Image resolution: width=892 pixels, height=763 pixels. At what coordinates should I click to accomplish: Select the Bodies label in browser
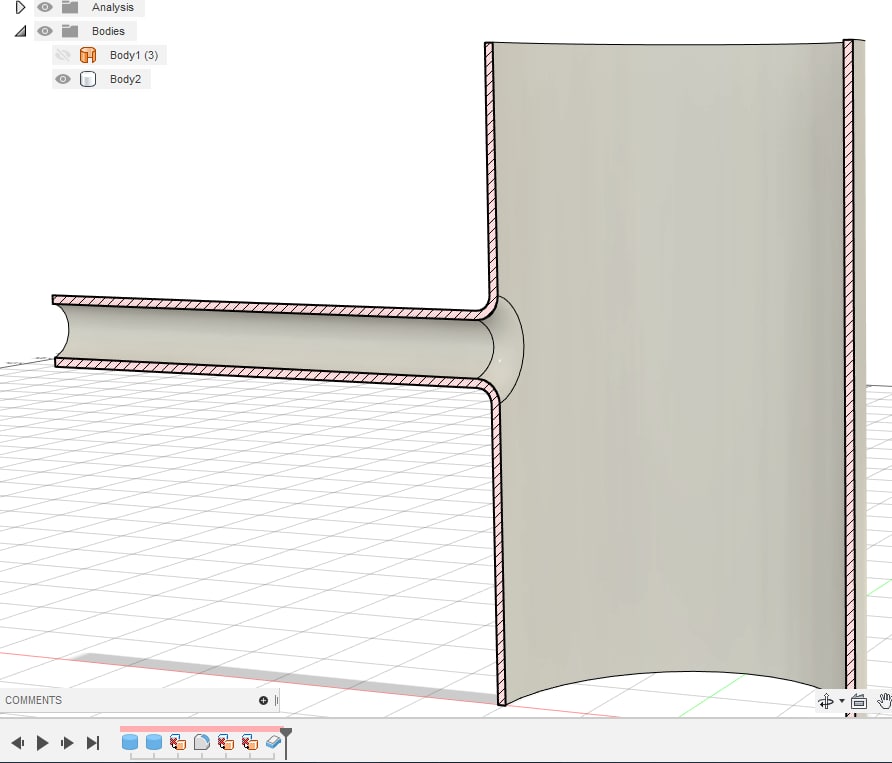108,31
